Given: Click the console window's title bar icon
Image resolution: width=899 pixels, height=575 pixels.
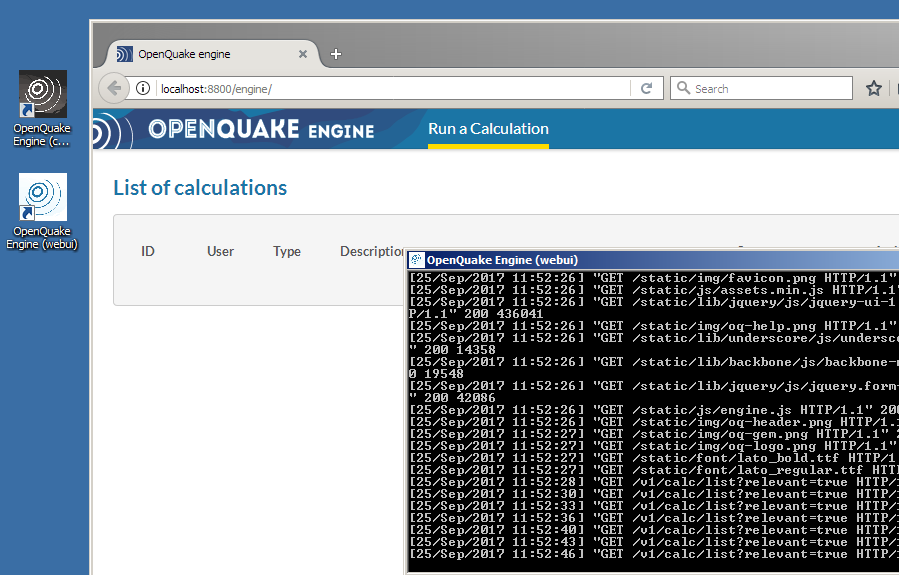Looking at the screenshot, I should [417, 260].
